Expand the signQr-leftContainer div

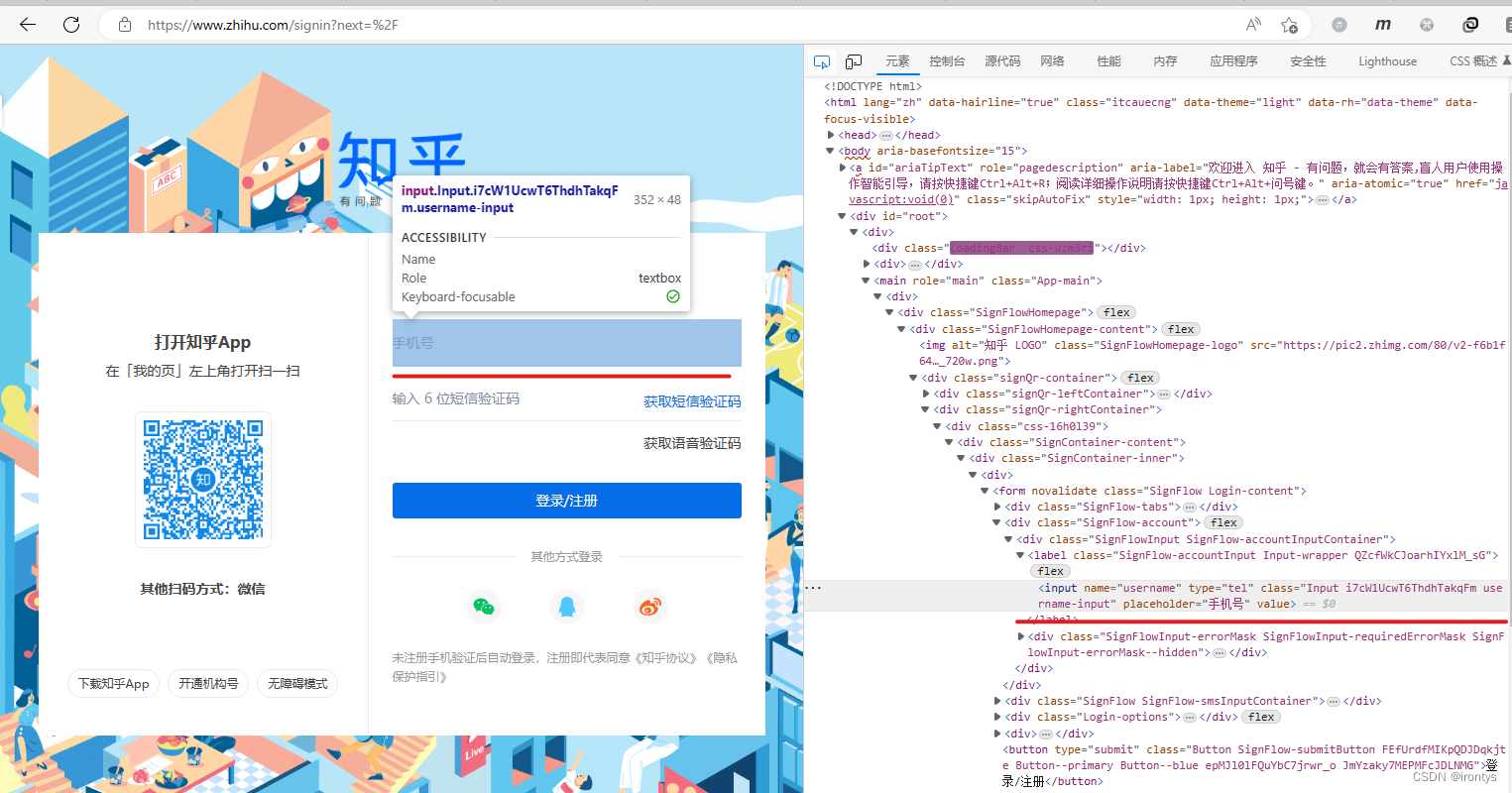tap(926, 394)
